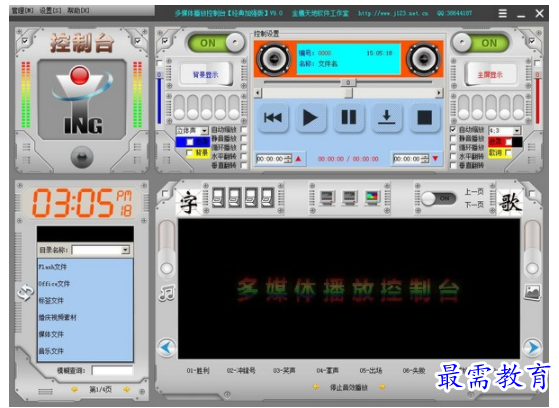This screenshot has height=408, width=559.
Task: Click yellow left arrow beside 停止音效播放
Action: [316, 387]
